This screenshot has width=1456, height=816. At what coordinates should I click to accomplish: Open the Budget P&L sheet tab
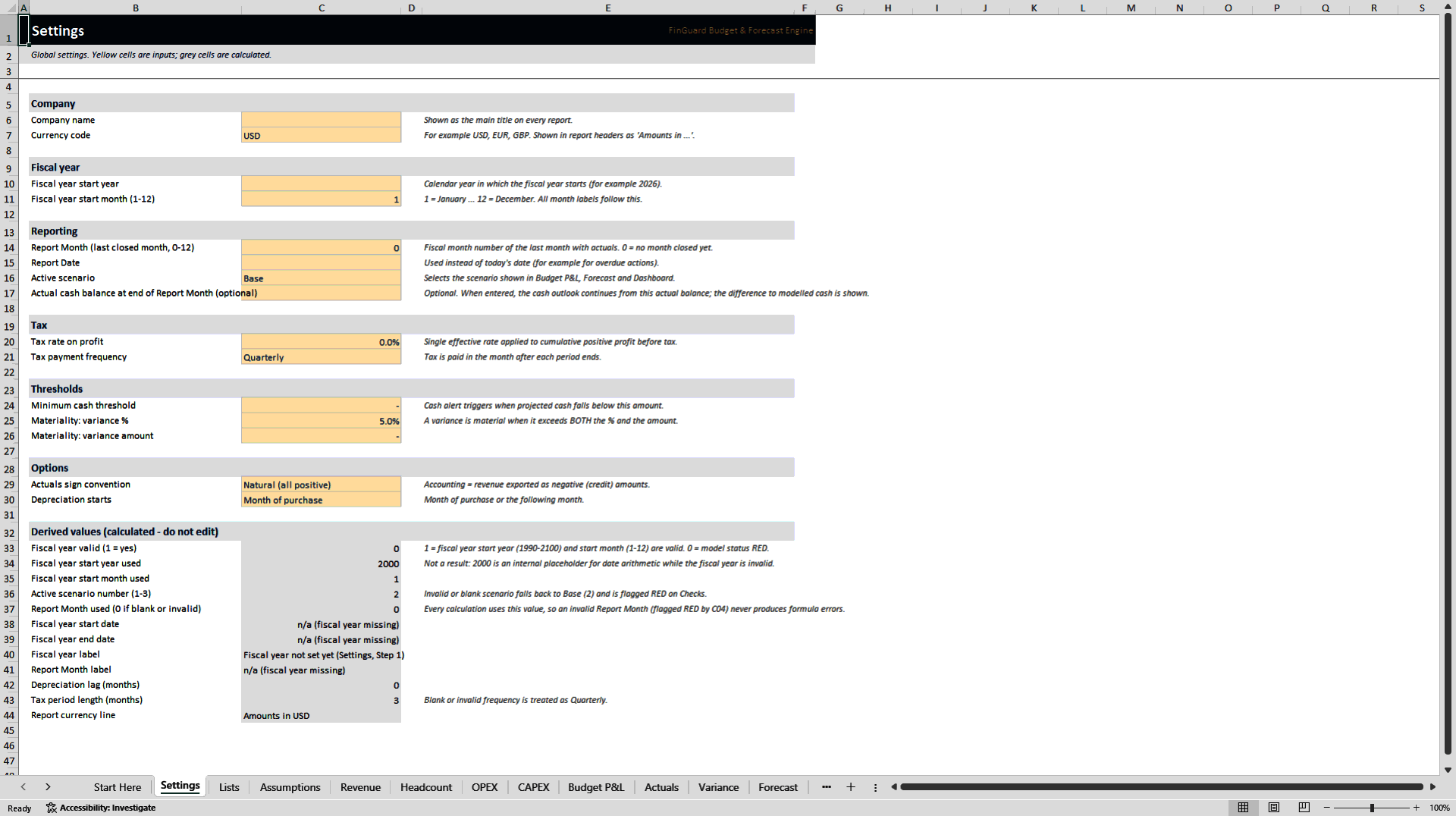(x=596, y=787)
